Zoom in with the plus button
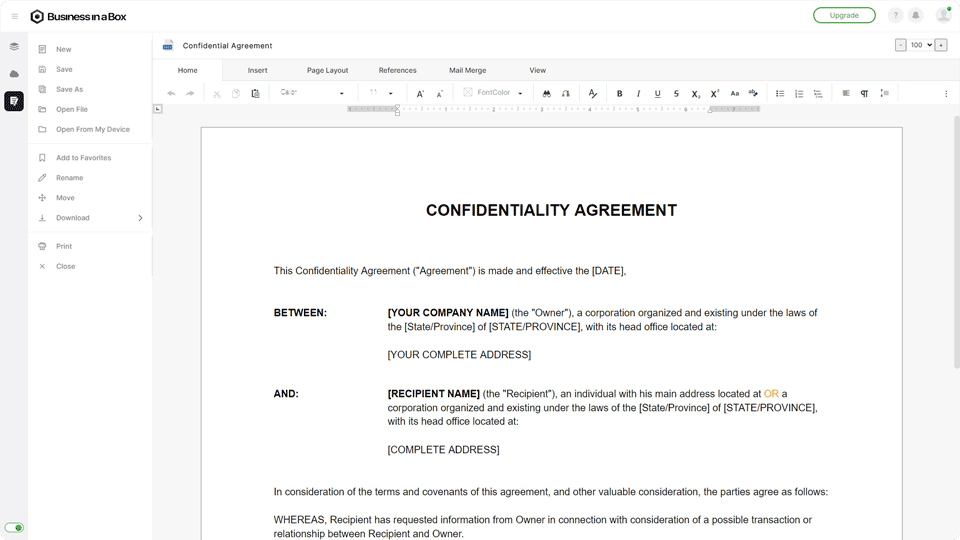This screenshot has width=960, height=540. tap(942, 45)
